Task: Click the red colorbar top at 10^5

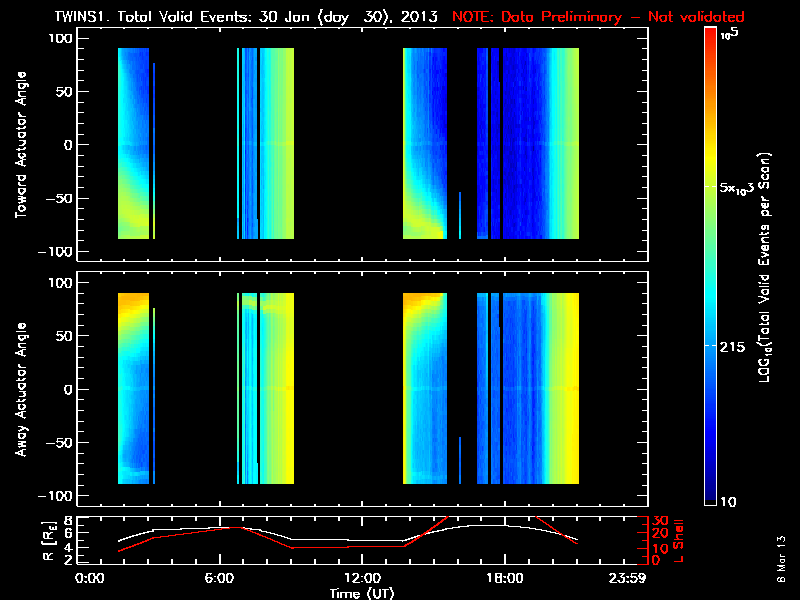Action: coord(711,38)
